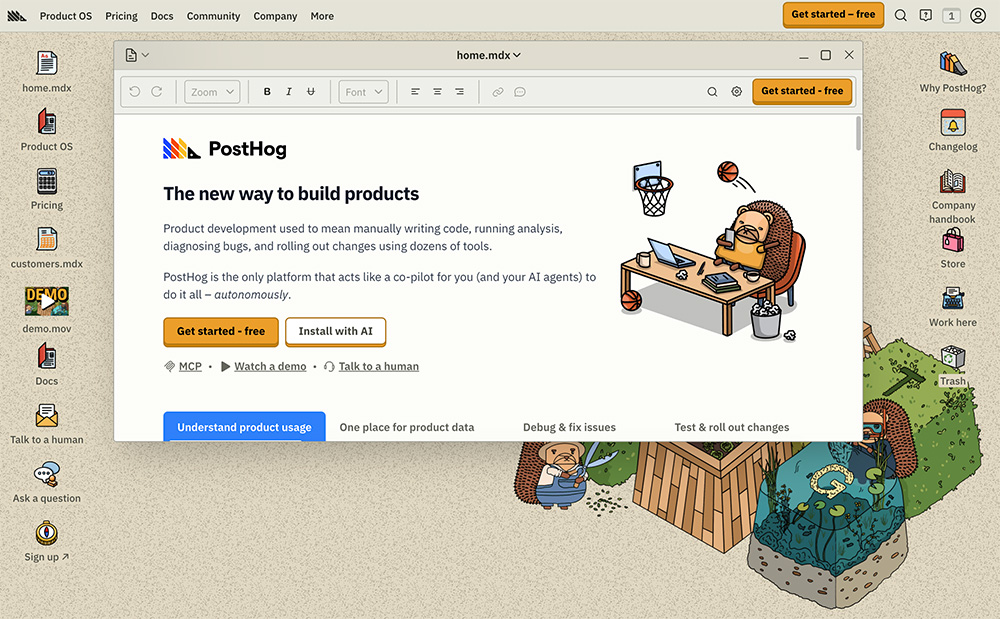Open the active windows counter button
The width and height of the screenshot is (1000, 619).
click(952, 15)
